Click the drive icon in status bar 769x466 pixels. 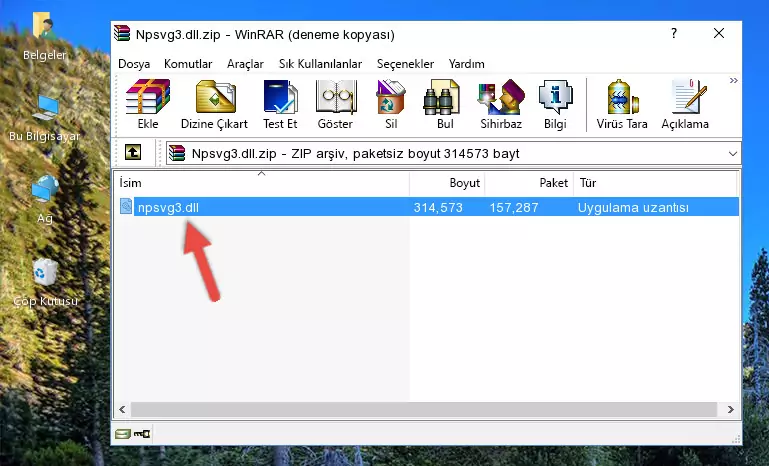(123, 434)
